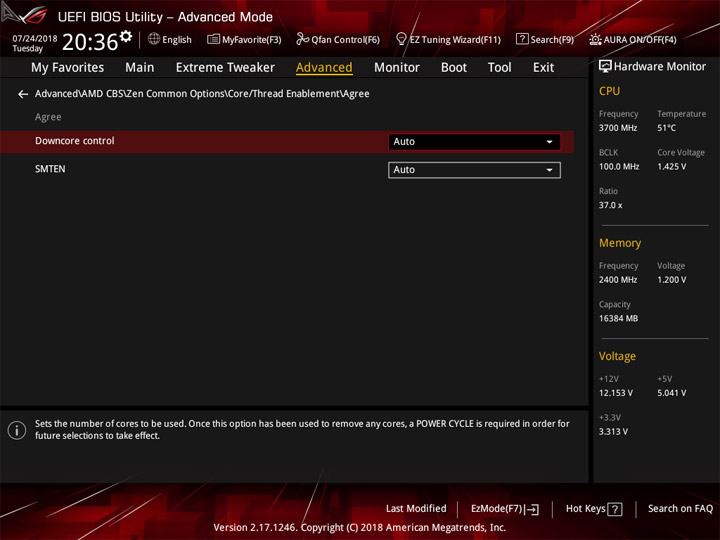Image resolution: width=720 pixels, height=540 pixels.
Task: Click the Search question-mark icon
Action: (x=522, y=39)
